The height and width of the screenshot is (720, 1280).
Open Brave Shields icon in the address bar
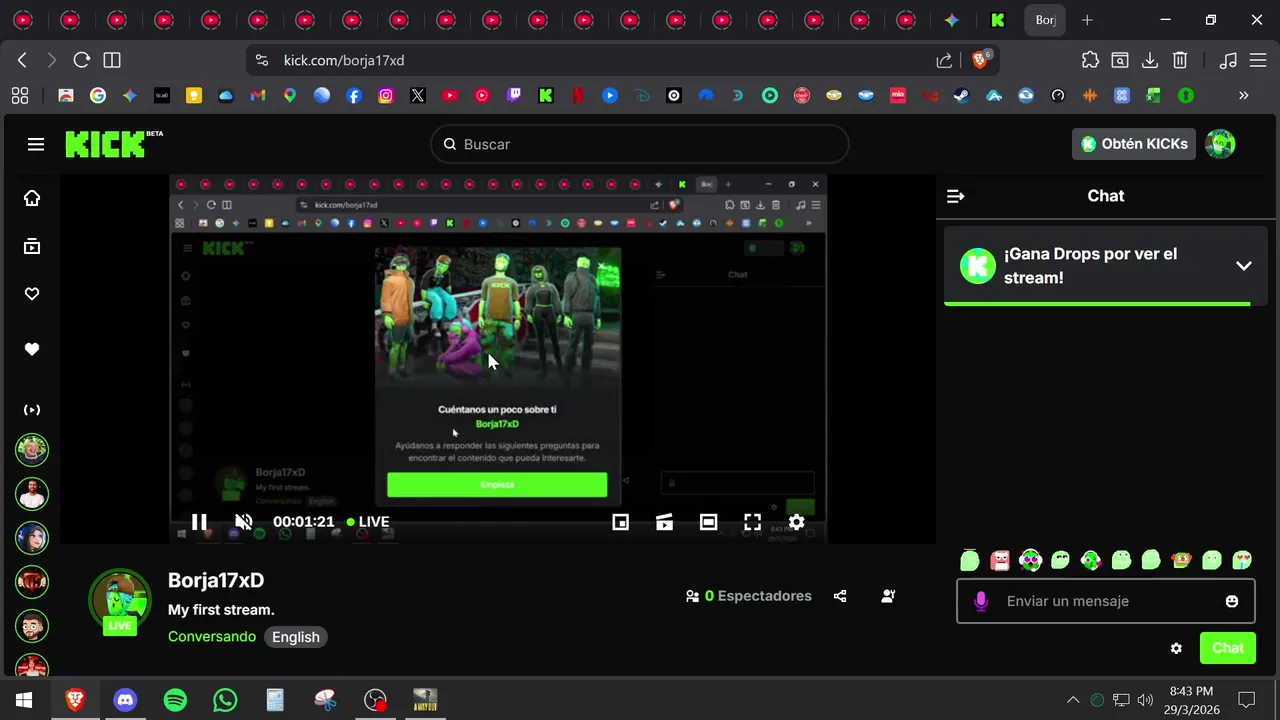pyautogui.click(x=981, y=60)
